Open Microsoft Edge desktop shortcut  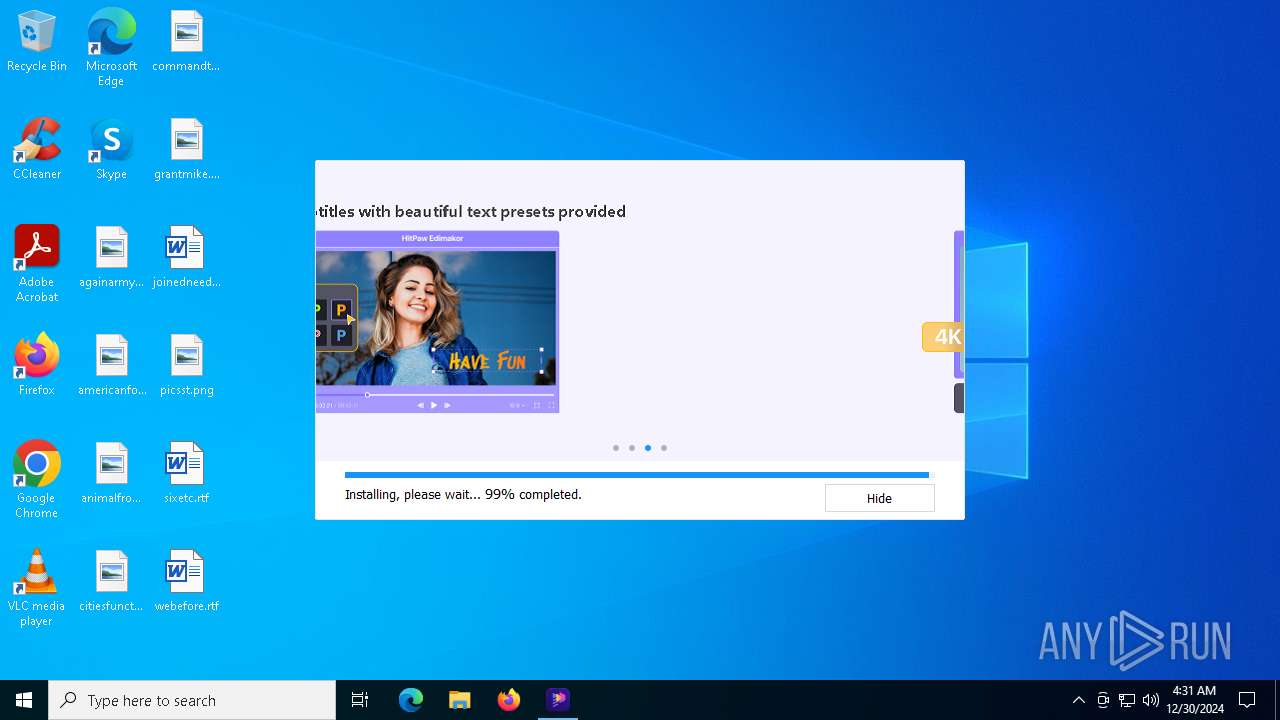(111, 48)
